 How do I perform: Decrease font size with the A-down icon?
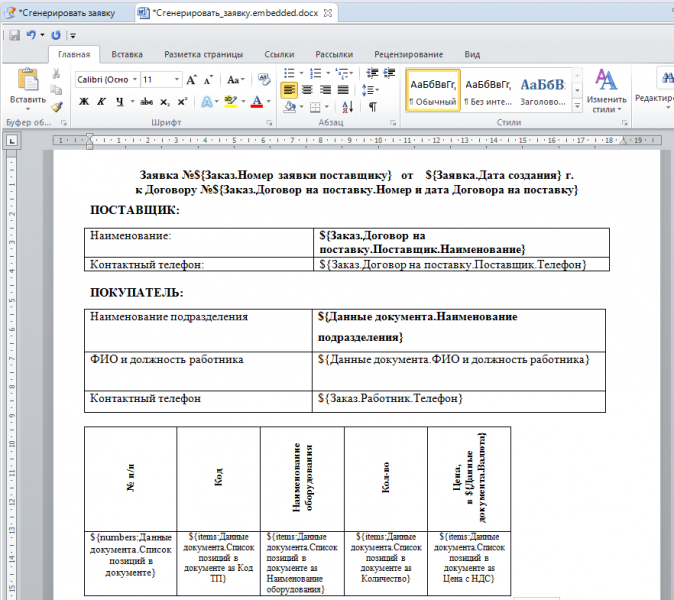pyautogui.click(x=208, y=80)
